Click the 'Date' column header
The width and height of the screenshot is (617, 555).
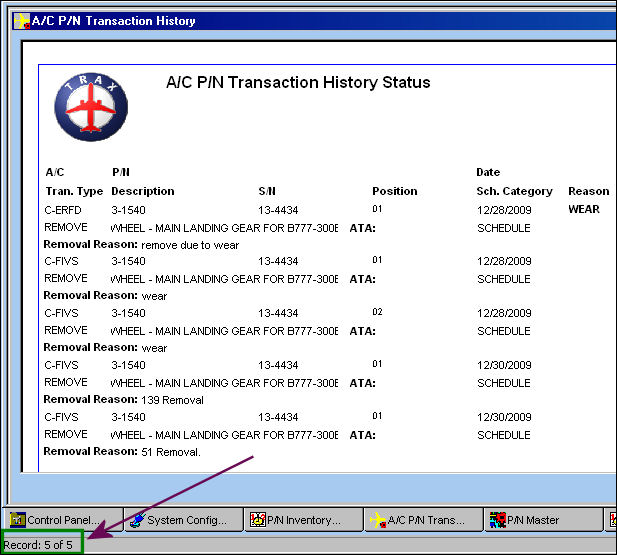tap(488, 172)
